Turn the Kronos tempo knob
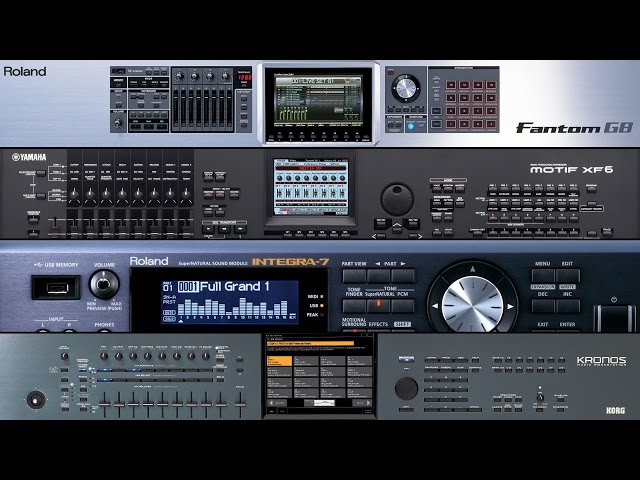The width and height of the screenshot is (640, 480). point(540,397)
